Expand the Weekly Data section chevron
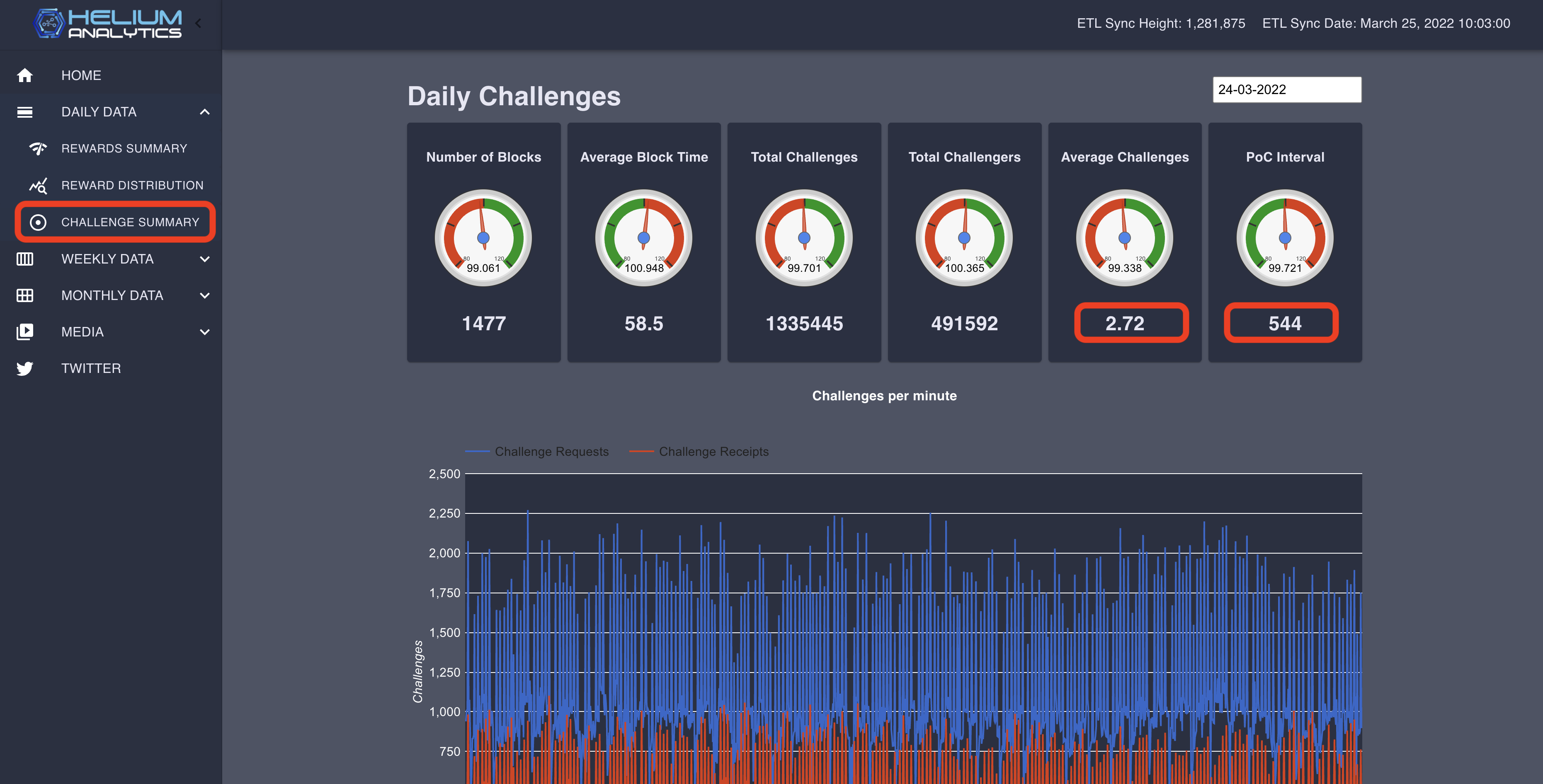 (205, 259)
